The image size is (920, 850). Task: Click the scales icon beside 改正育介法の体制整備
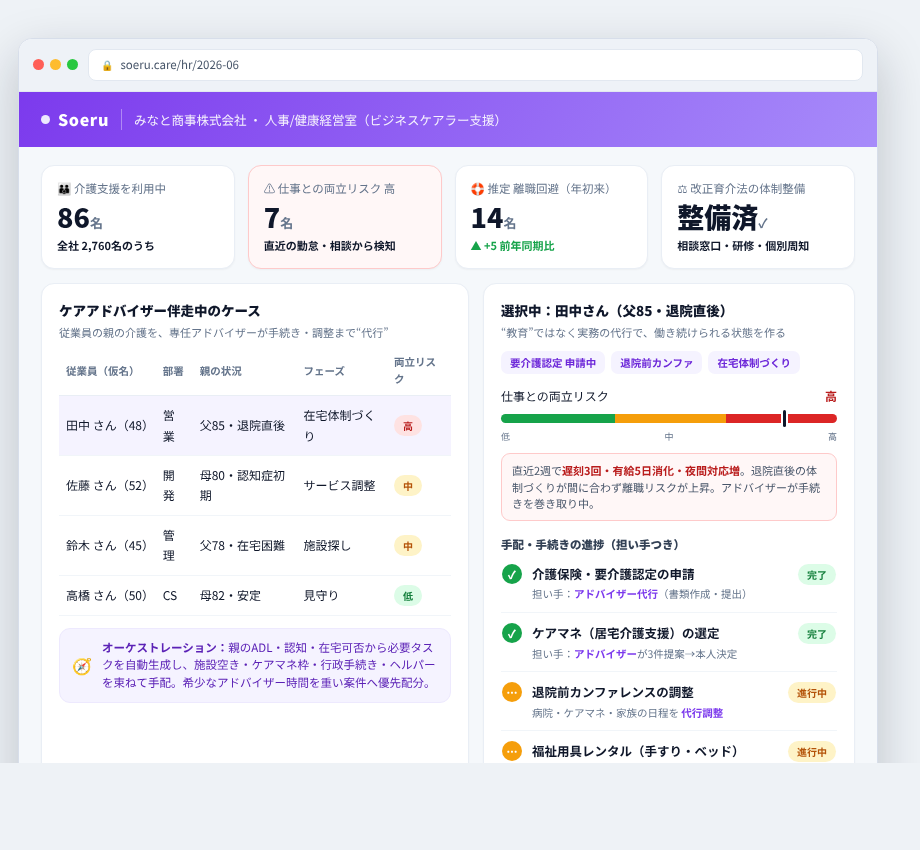pos(682,189)
